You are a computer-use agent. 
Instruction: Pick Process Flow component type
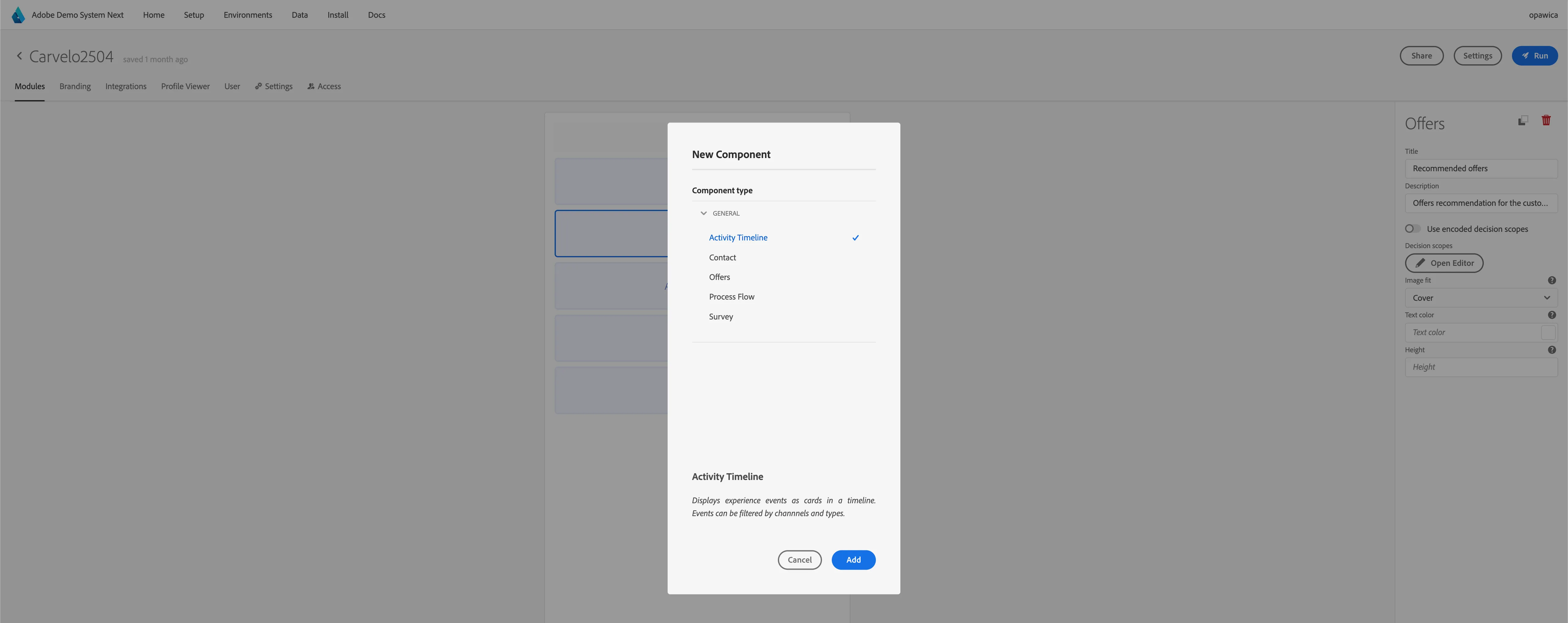click(x=783, y=297)
